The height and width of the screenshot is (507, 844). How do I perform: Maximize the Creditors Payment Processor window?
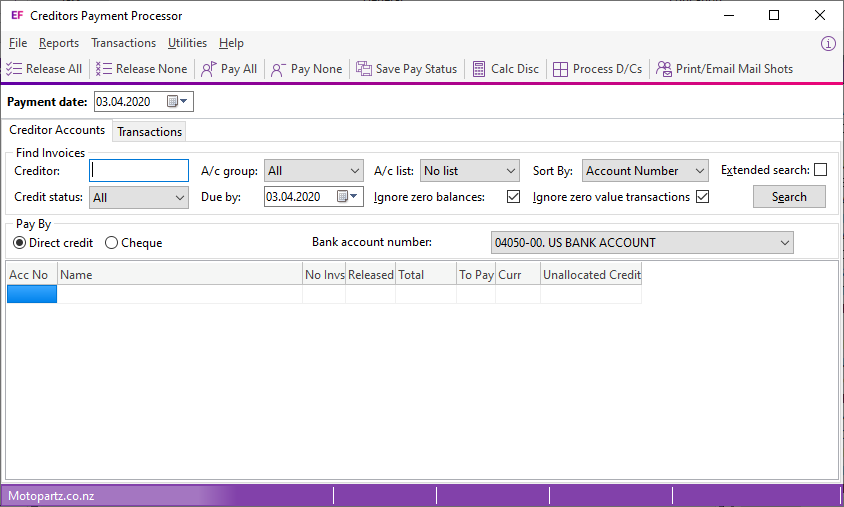pyautogui.click(x=774, y=15)
